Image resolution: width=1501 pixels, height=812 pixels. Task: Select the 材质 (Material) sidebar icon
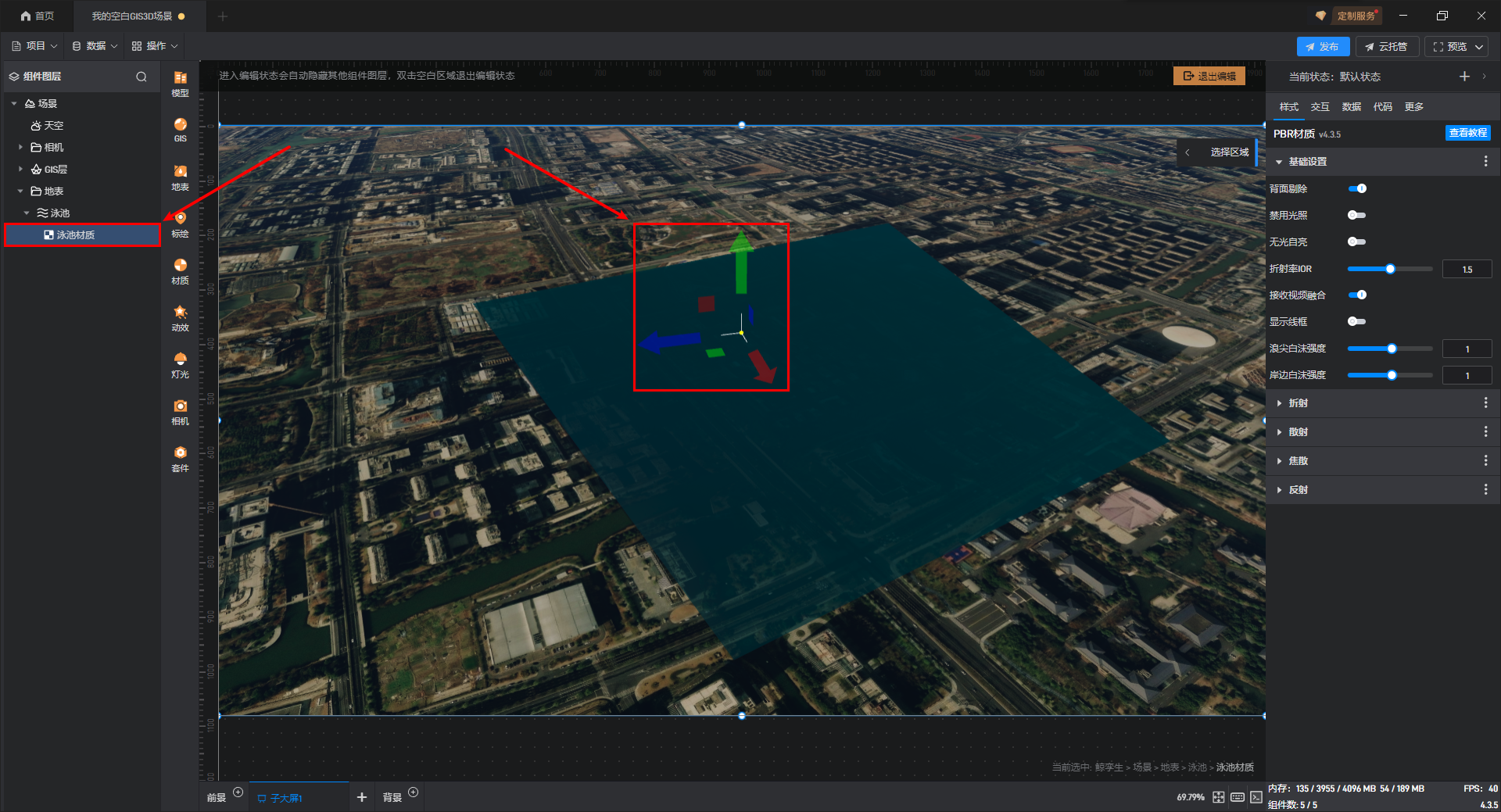tap(180, 270)
